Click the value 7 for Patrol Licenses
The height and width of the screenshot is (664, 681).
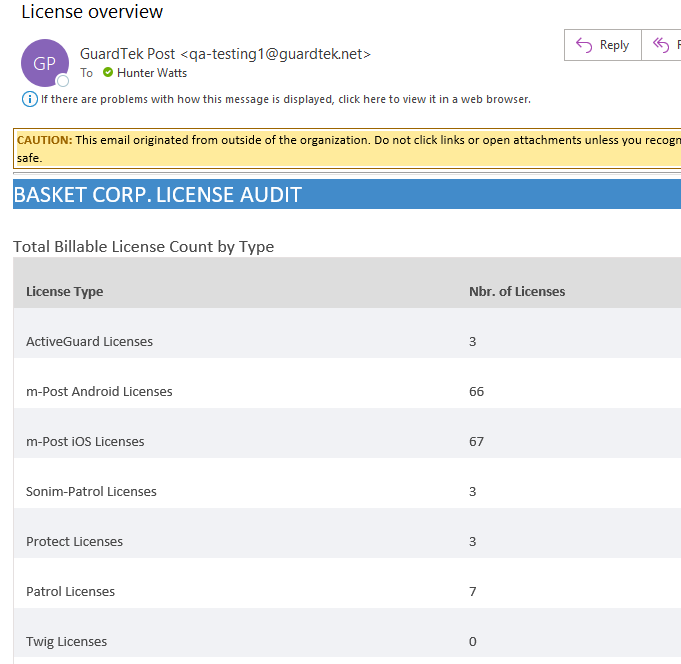tap(473, 591)
